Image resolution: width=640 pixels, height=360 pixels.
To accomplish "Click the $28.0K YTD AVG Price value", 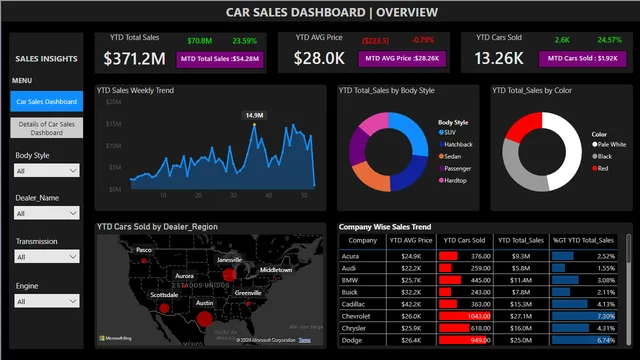I will click(319, 58).
